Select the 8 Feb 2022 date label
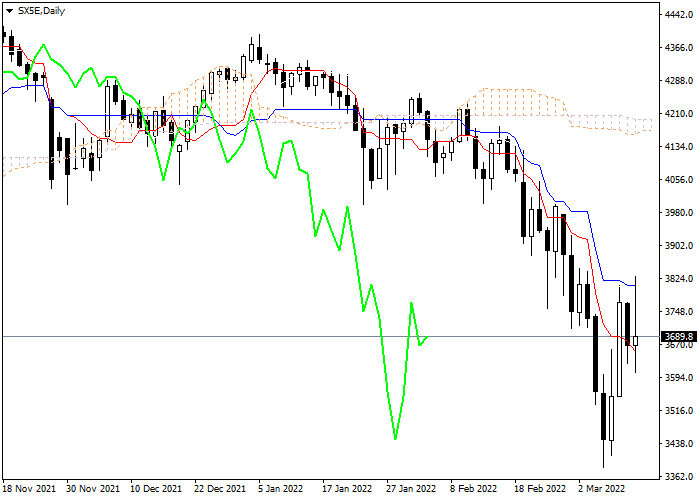Viewport: 700px width, 500px height. click(x=472, y=489)
